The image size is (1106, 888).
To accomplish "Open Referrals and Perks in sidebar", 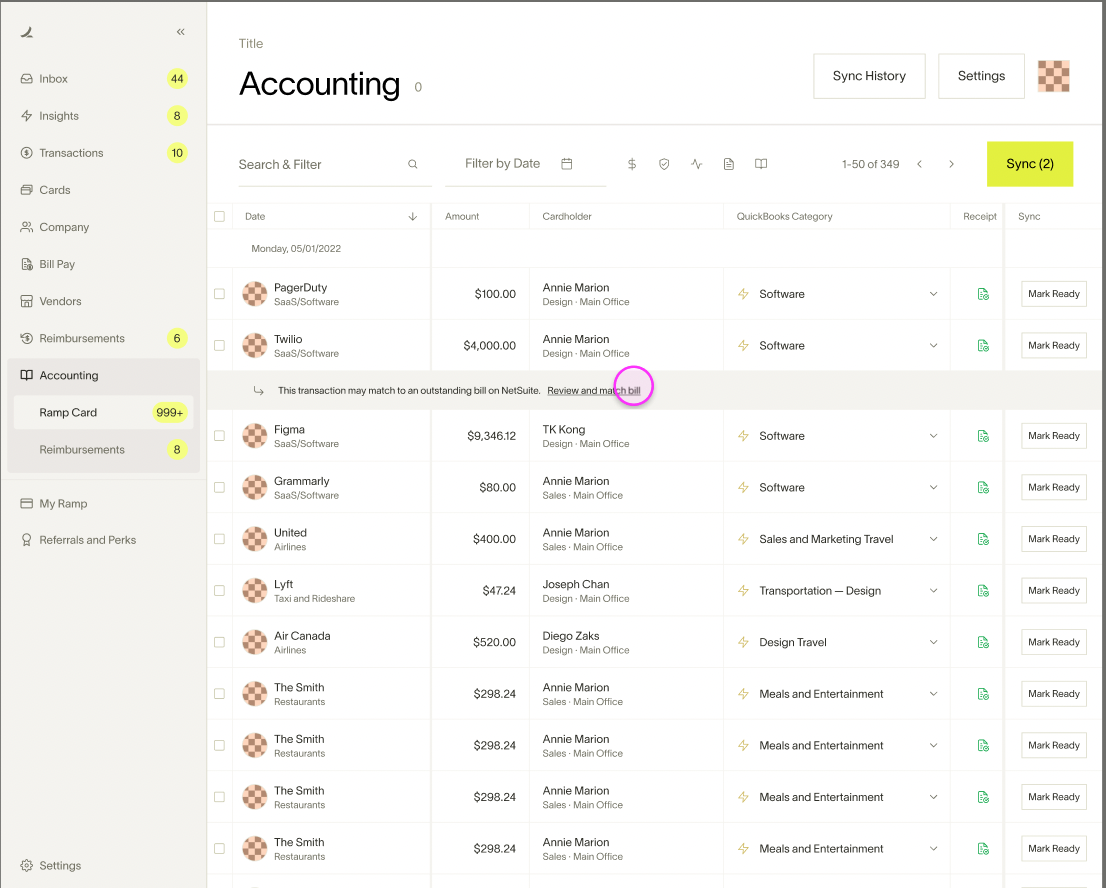I will [103, 540].
